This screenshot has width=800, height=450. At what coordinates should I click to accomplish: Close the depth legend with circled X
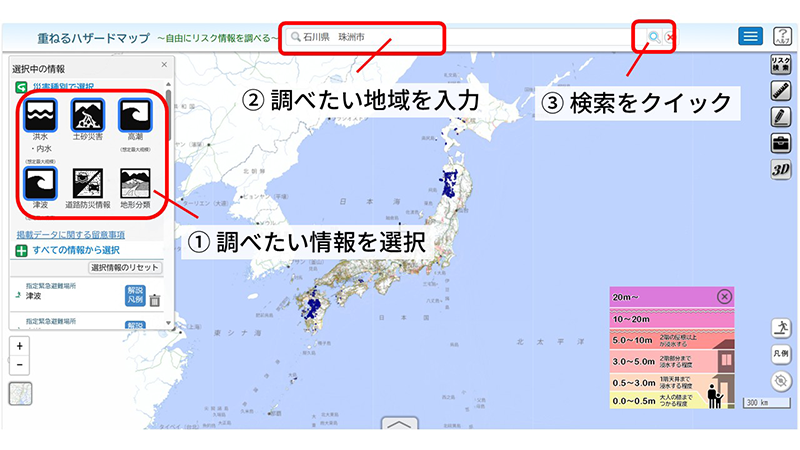point(724,296)
